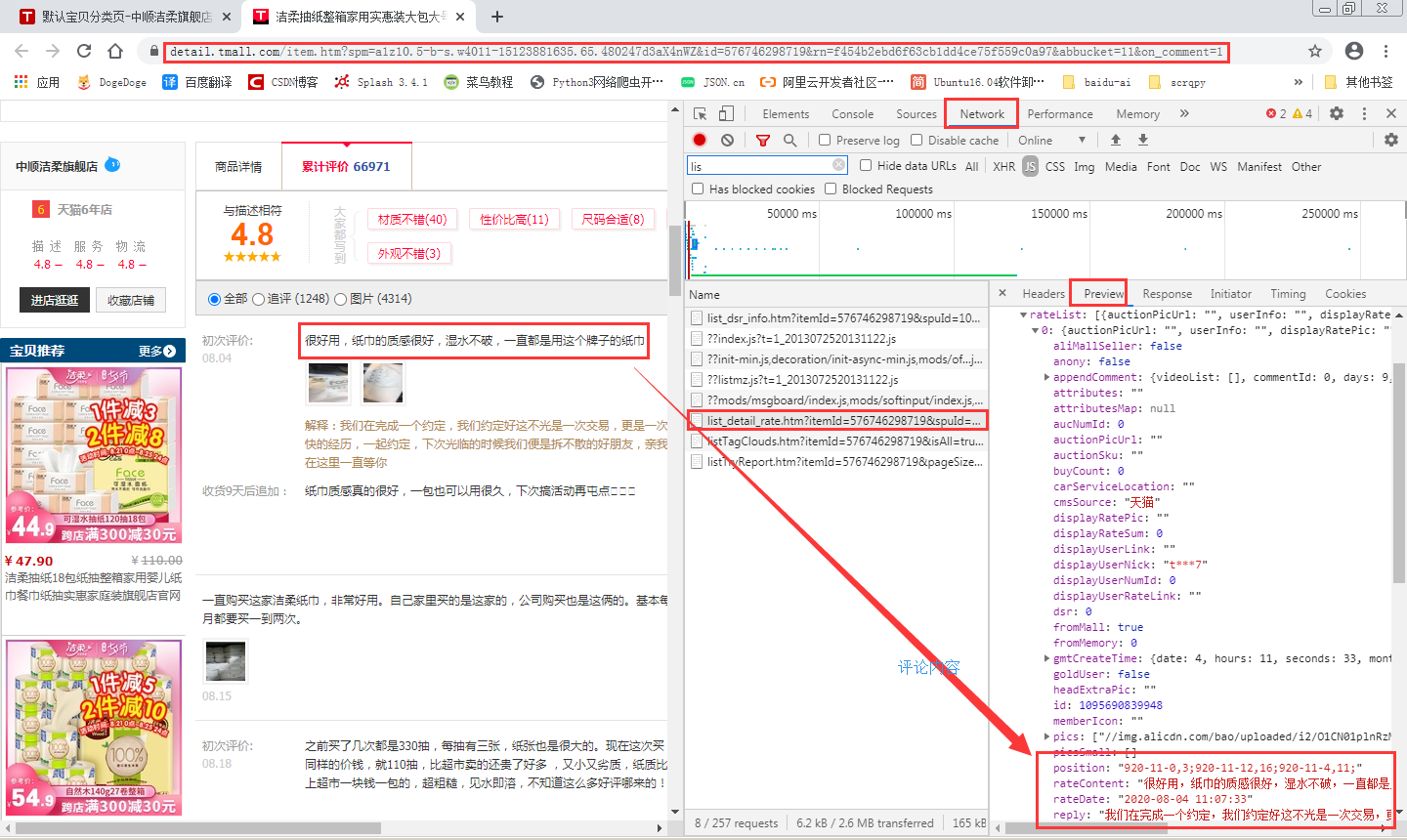Viewport: 1407px width, 840px height.
Task: Click the browser forward arrow
Action: 53,51
